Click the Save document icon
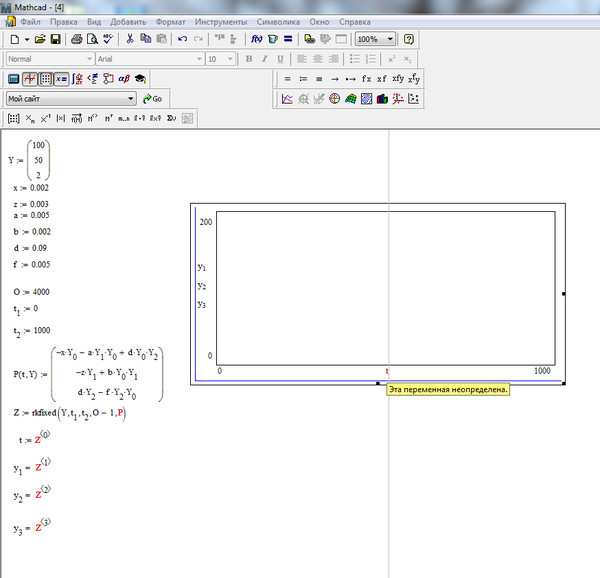Viewport: 600px width, 578px height. coord(56,39)
